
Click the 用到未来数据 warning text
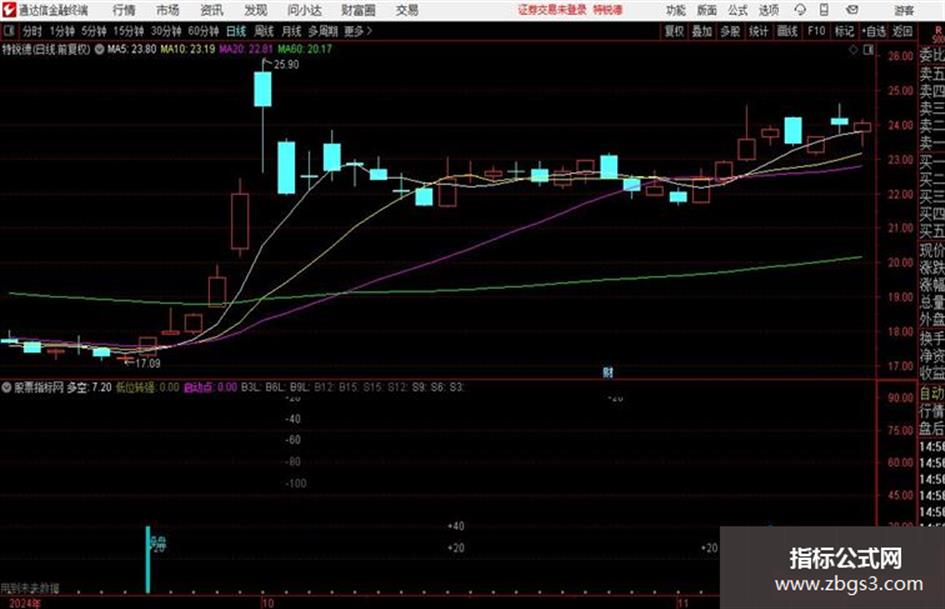pyautogui.click(x=30, y=588)
